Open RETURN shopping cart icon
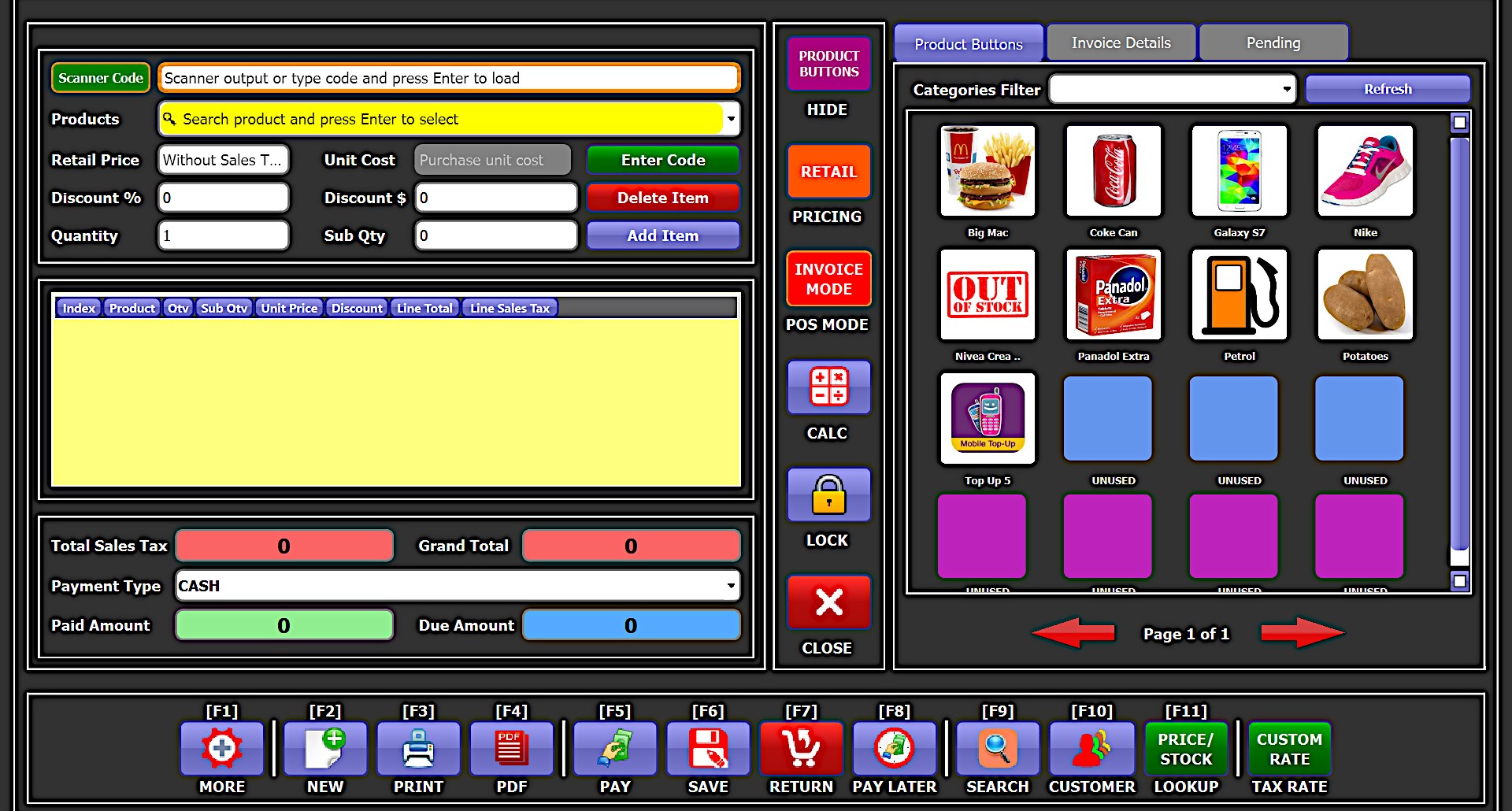The width and height of the screenshot is (1512, 811). [x=801, y=748]
